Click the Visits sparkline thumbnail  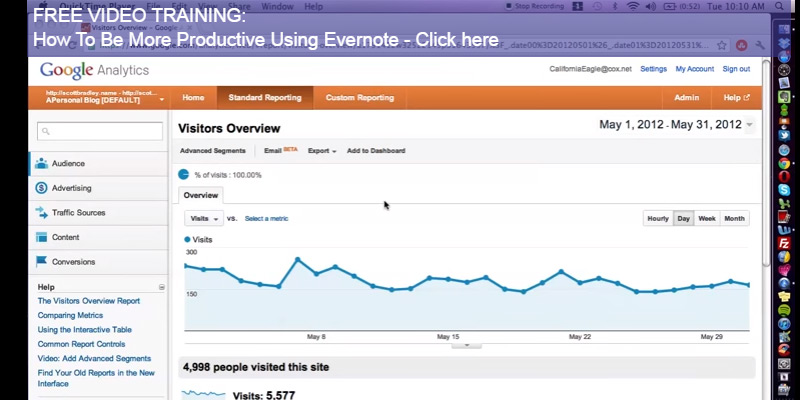point(204,395)
